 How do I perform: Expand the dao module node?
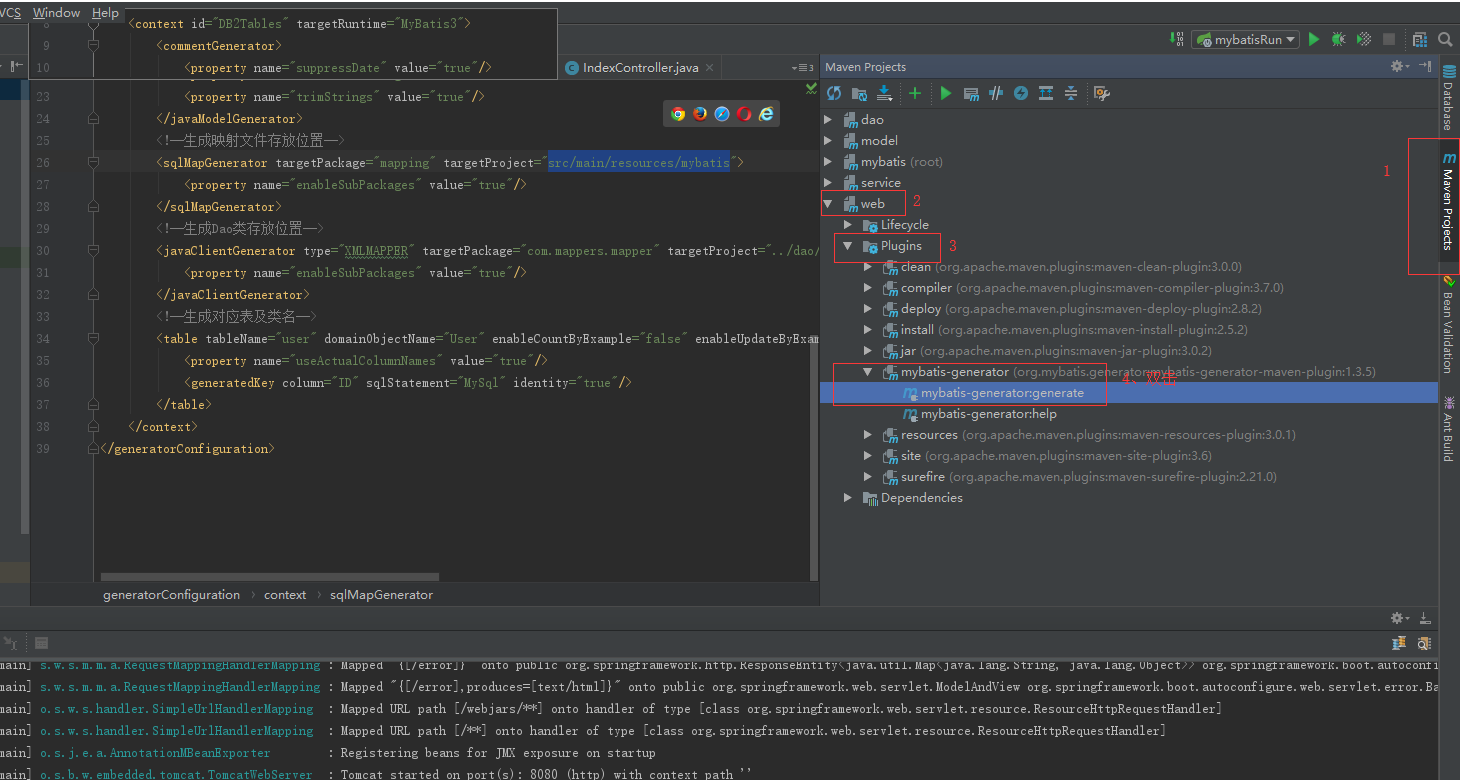click(x=827, y=119)
